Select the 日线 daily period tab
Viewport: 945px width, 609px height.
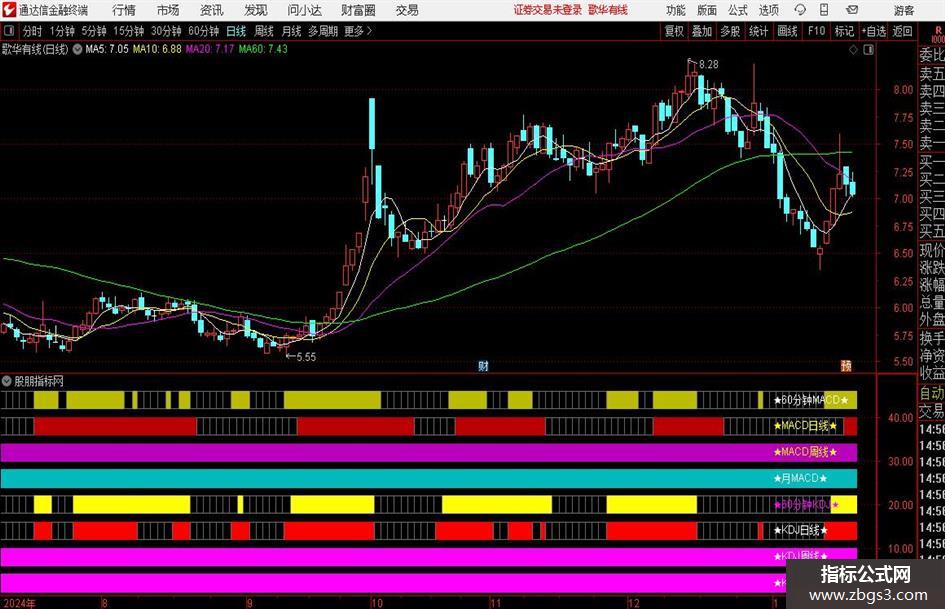pyautogui.click(x=236, y=31)
